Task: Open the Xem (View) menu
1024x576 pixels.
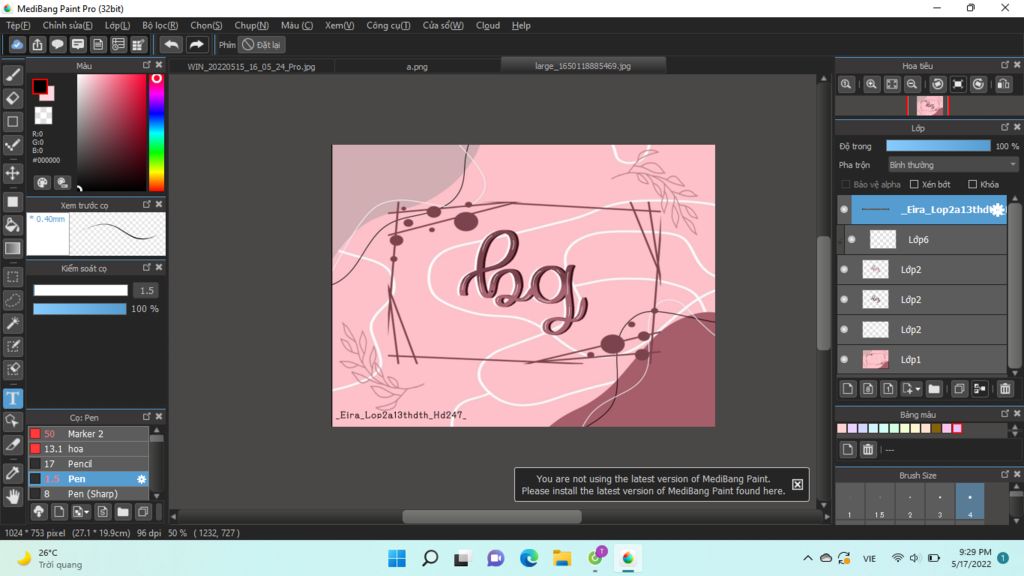Action: coord(340,25)
